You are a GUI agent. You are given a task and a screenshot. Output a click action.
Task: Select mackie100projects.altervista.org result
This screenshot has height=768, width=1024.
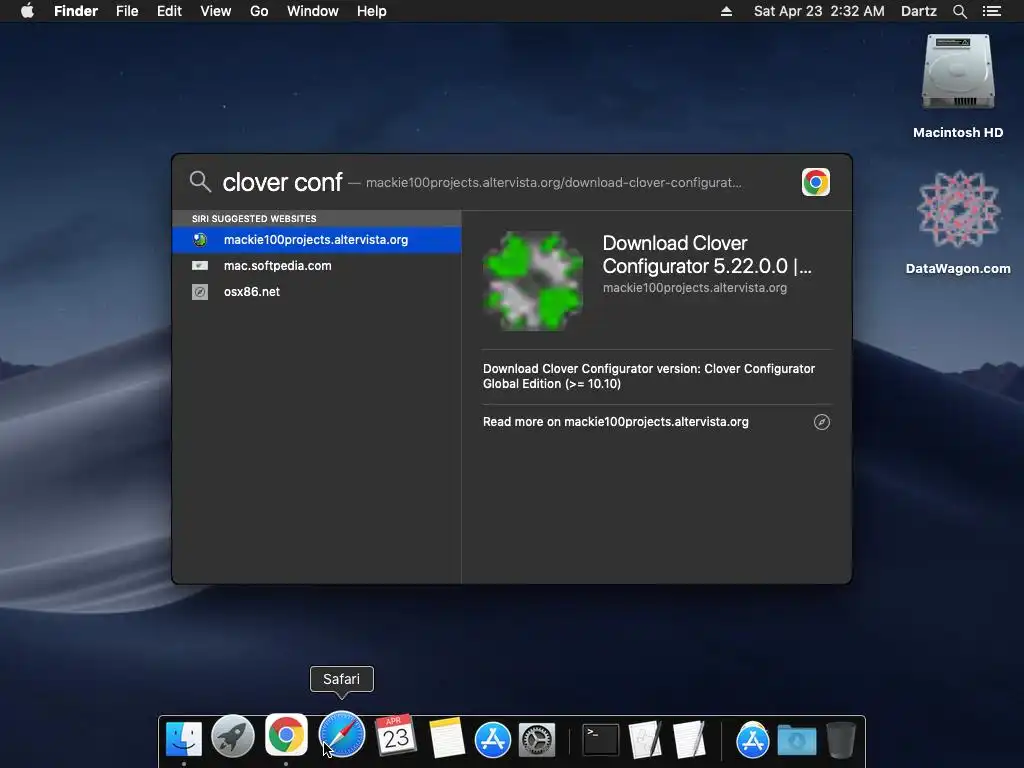point(317,240)
